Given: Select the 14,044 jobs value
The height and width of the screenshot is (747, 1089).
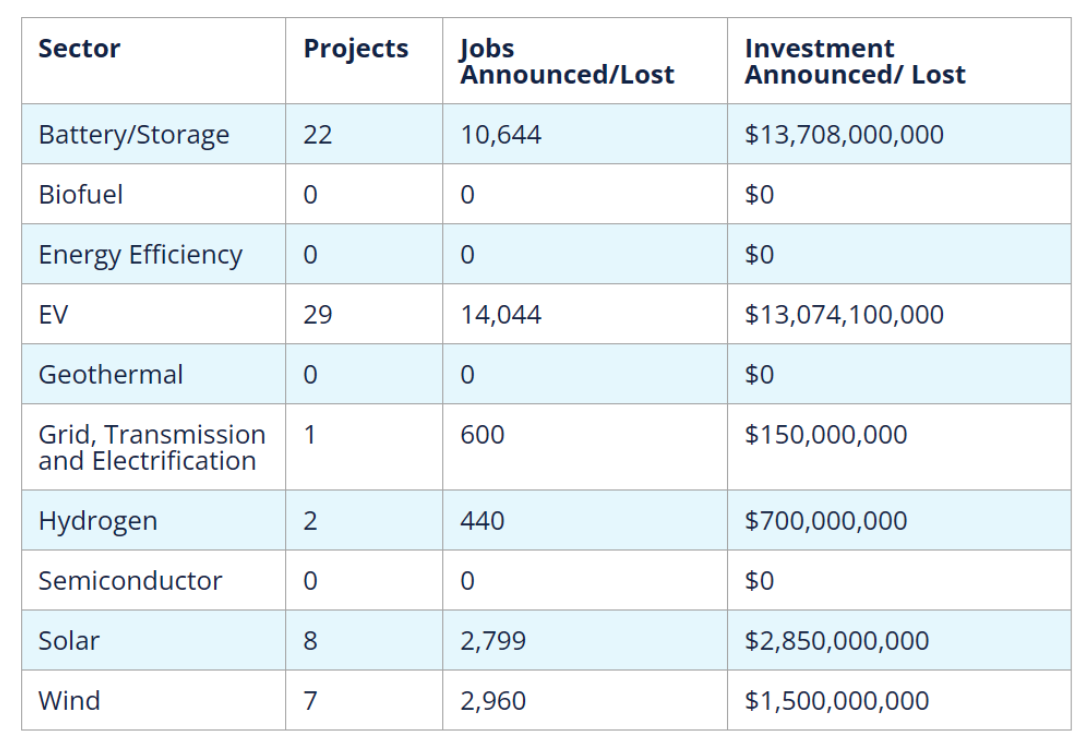Looking at the screenshot, I should (x=500, y=315).
